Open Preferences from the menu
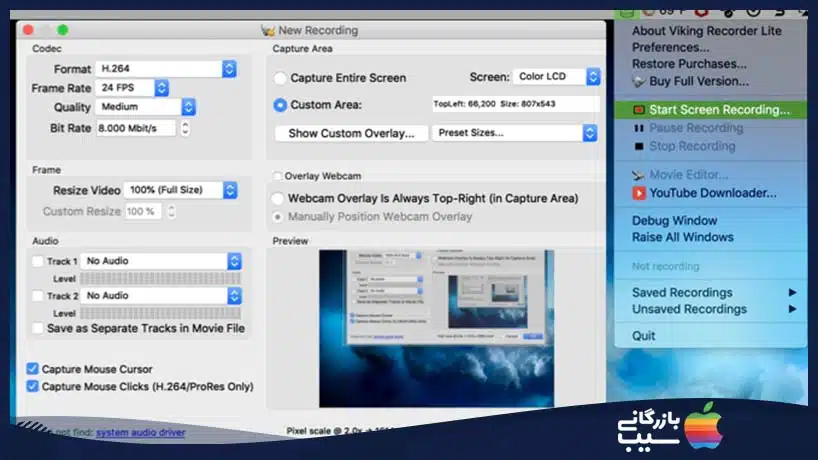The image size is (818, 460). 670,47
